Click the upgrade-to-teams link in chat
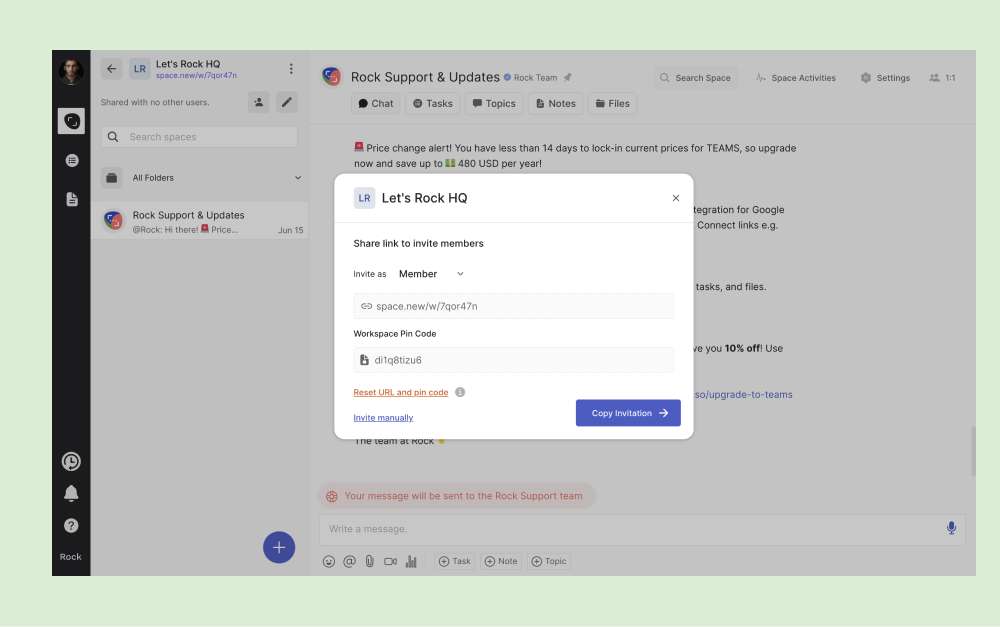 (743, 395)
